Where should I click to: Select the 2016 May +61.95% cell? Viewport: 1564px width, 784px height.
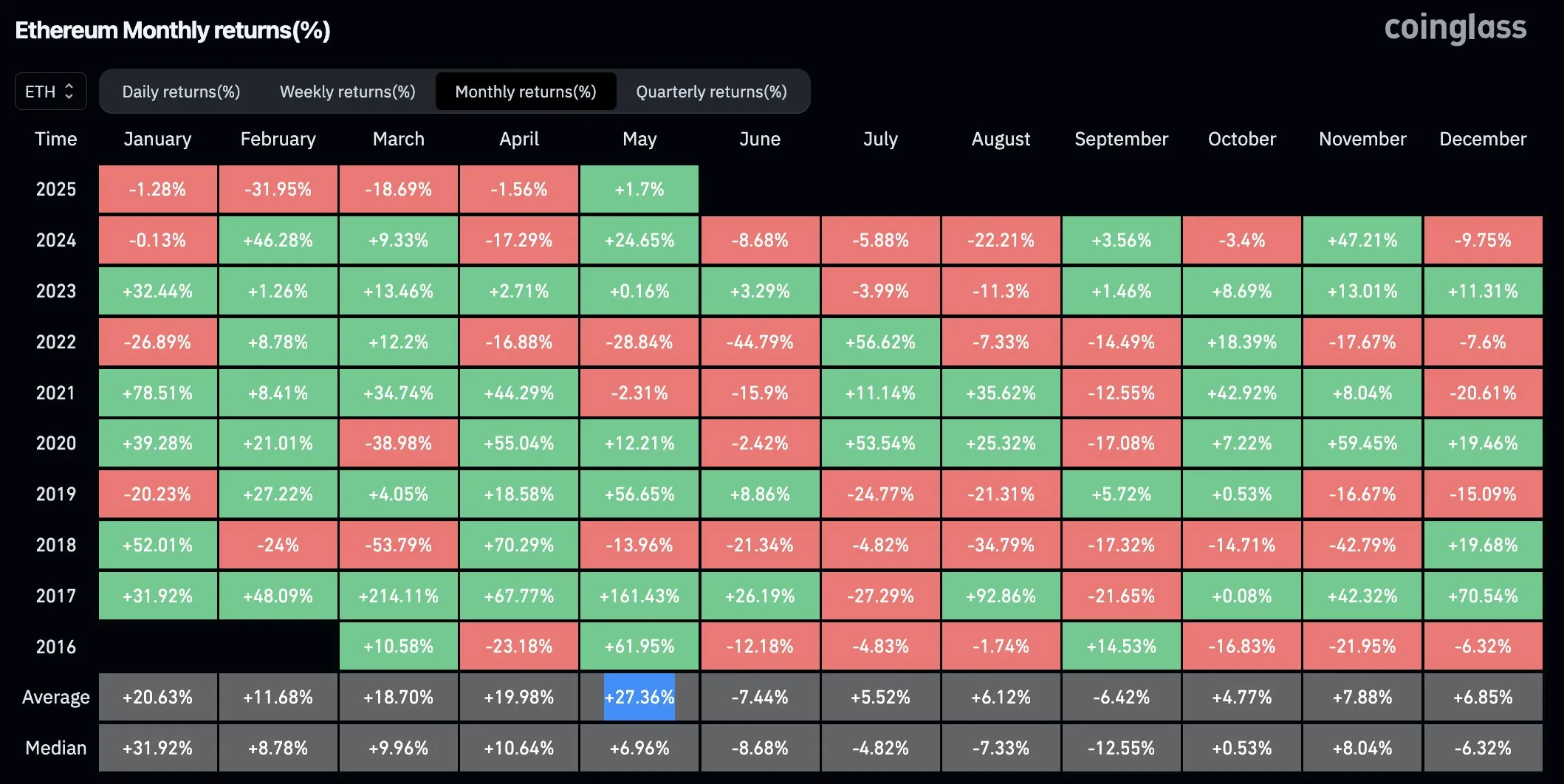click(x=639, y=646)
